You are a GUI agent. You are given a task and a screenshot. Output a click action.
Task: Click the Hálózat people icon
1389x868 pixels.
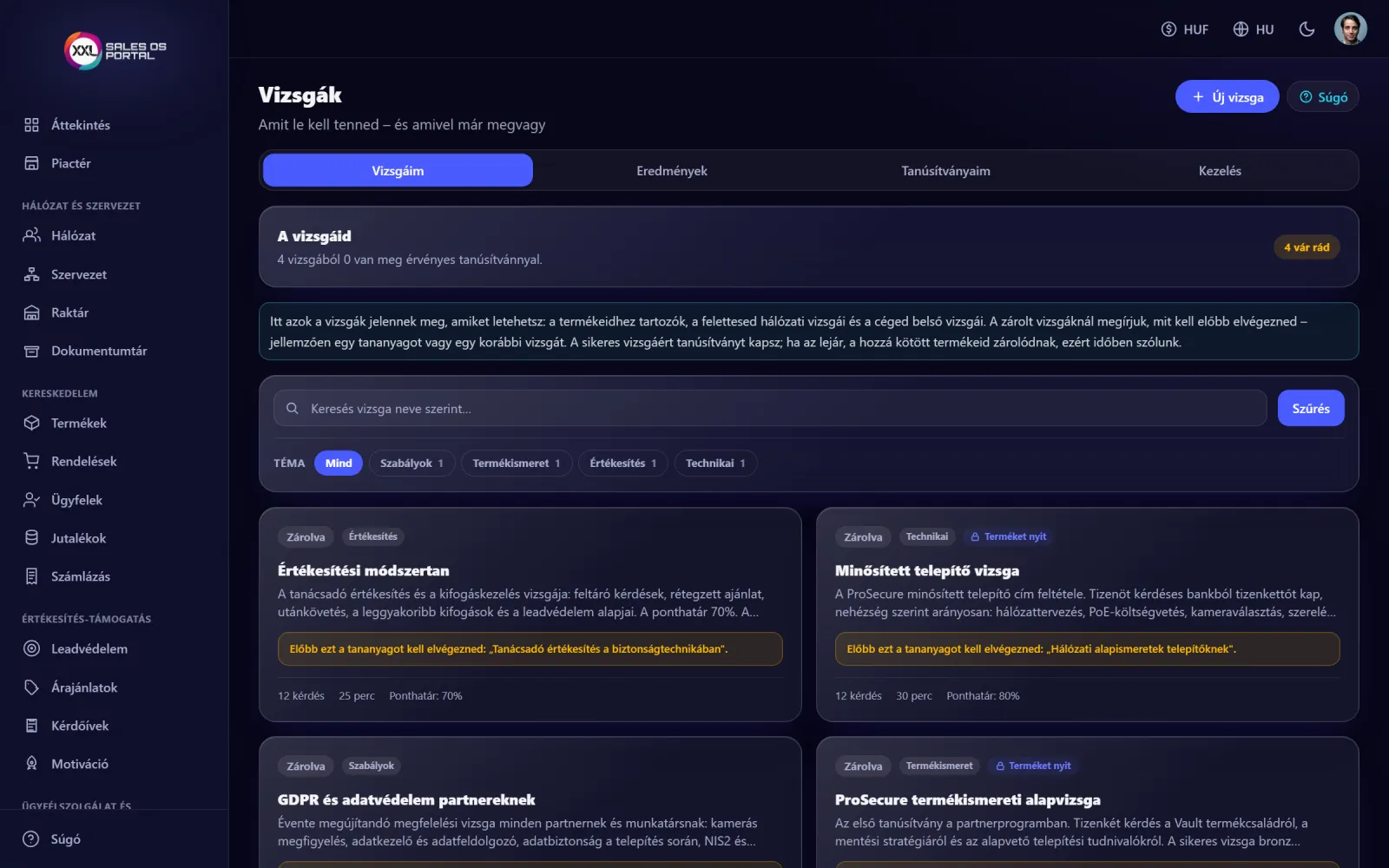pyautogui.click(x=32, y=235)
